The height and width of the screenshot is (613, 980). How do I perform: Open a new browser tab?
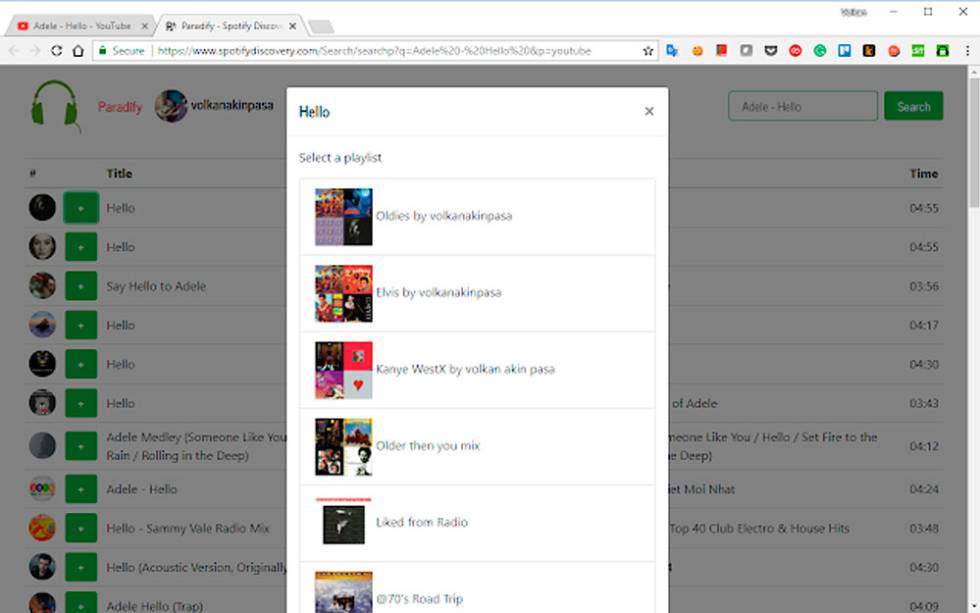click(321, 26)
